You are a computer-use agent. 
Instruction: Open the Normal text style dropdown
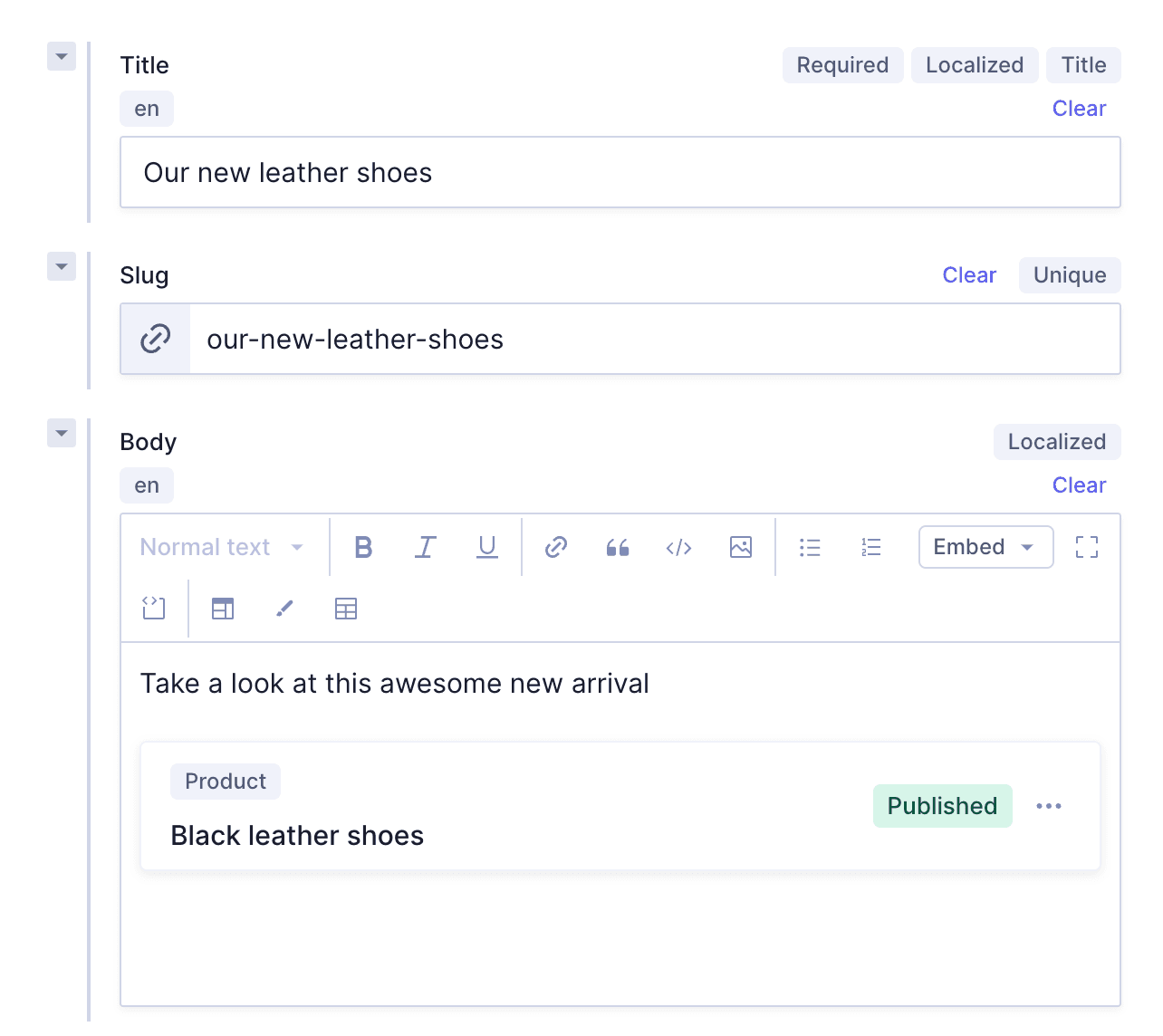pyautogui.click(x=222, y=547)
